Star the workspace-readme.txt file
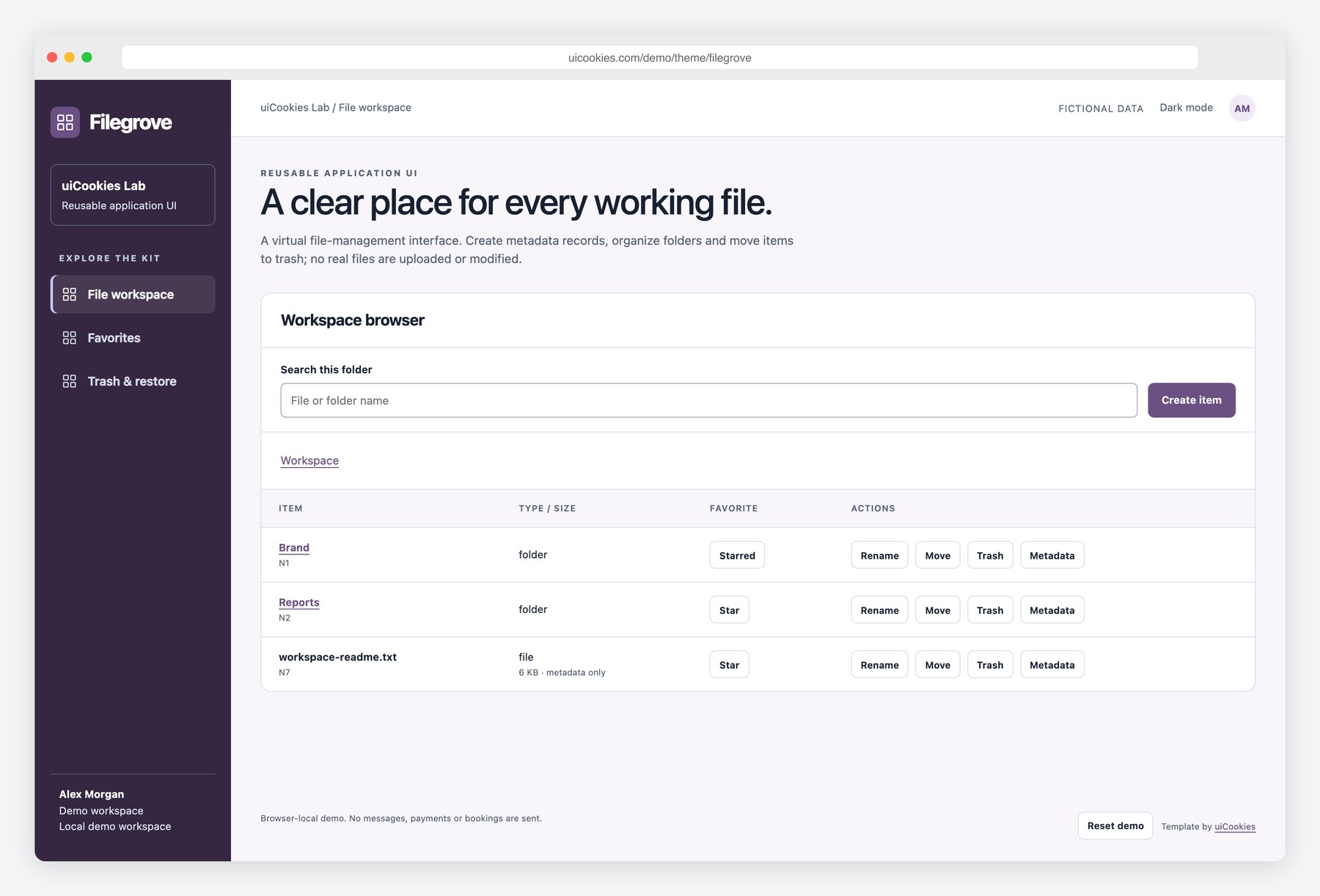1320x896 pixels. pos(729,664)
